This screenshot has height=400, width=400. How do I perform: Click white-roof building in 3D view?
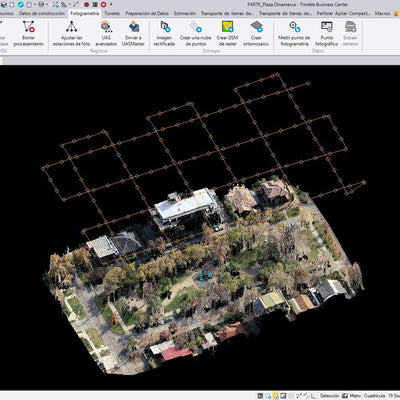tap(187, 205)
